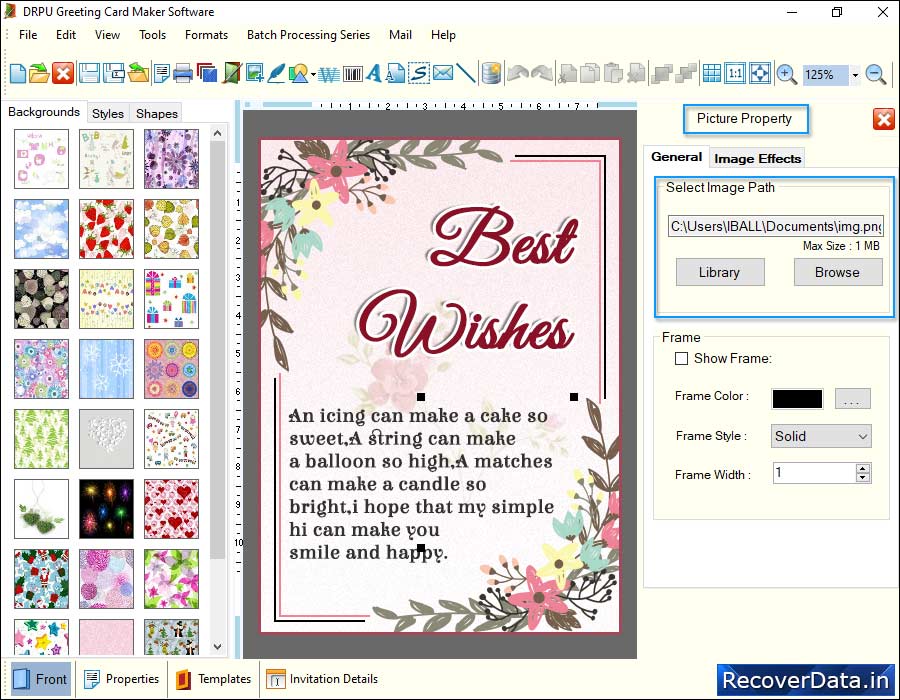Select the diagonal line drawing tool
The height and width of the screenshot is (700, 900).
tap(466, 73)
